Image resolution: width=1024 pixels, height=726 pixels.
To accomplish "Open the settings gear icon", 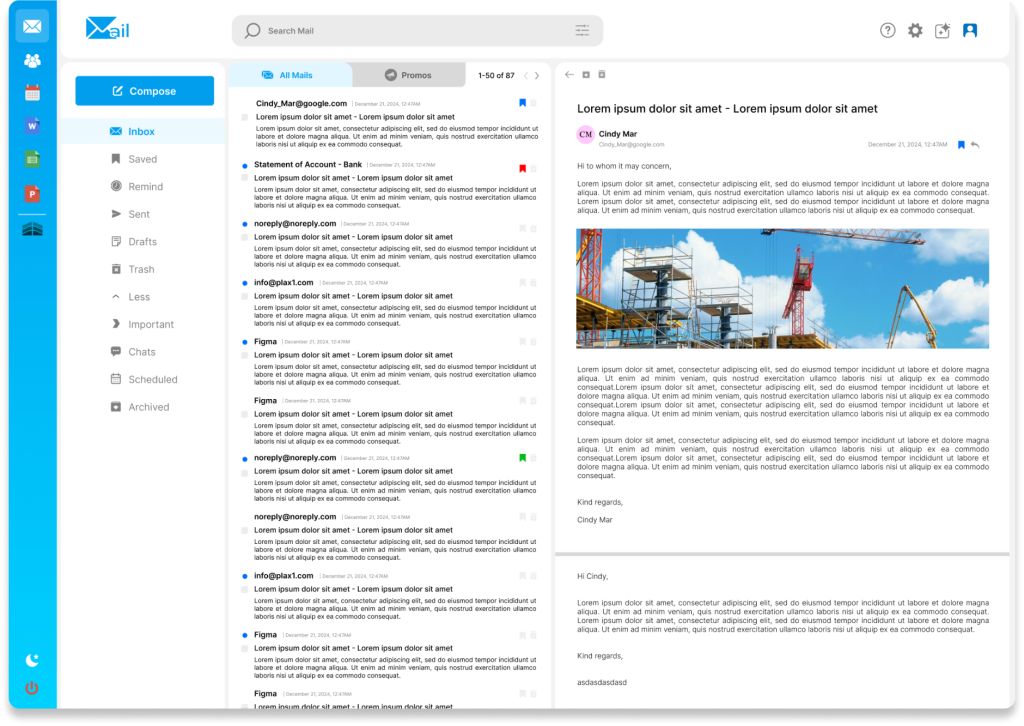I will pos(915,31).
